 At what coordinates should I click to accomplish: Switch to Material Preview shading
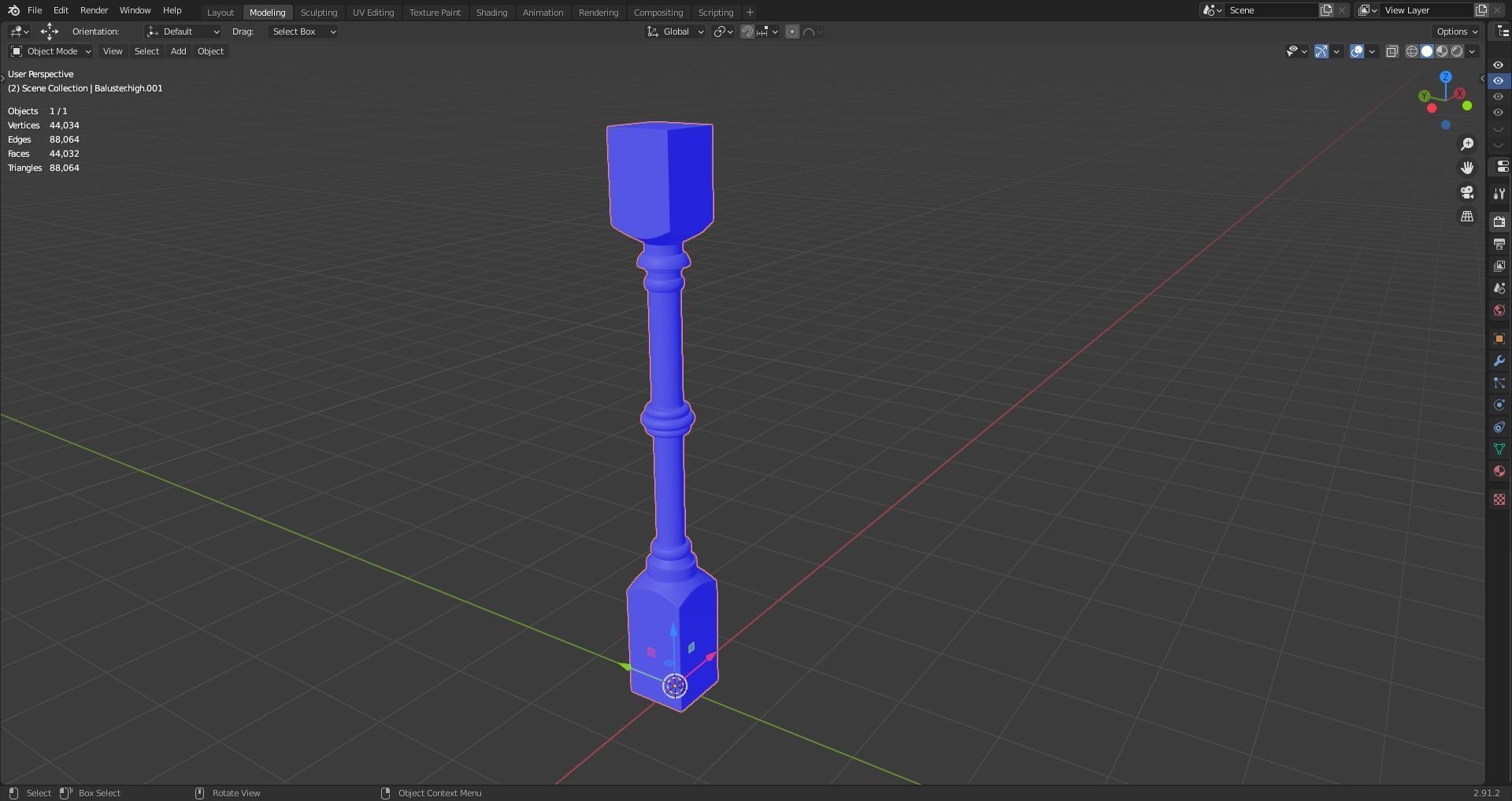(x=1442, y=51)
